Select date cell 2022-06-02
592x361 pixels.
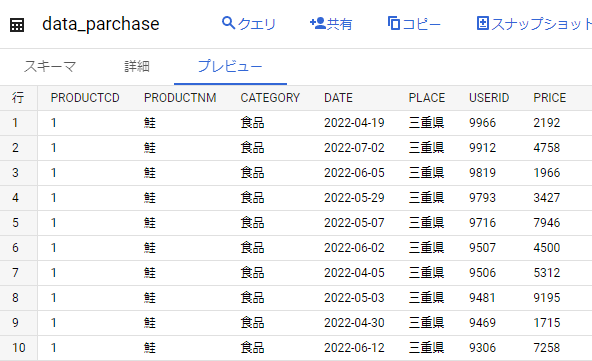(354, 248)
